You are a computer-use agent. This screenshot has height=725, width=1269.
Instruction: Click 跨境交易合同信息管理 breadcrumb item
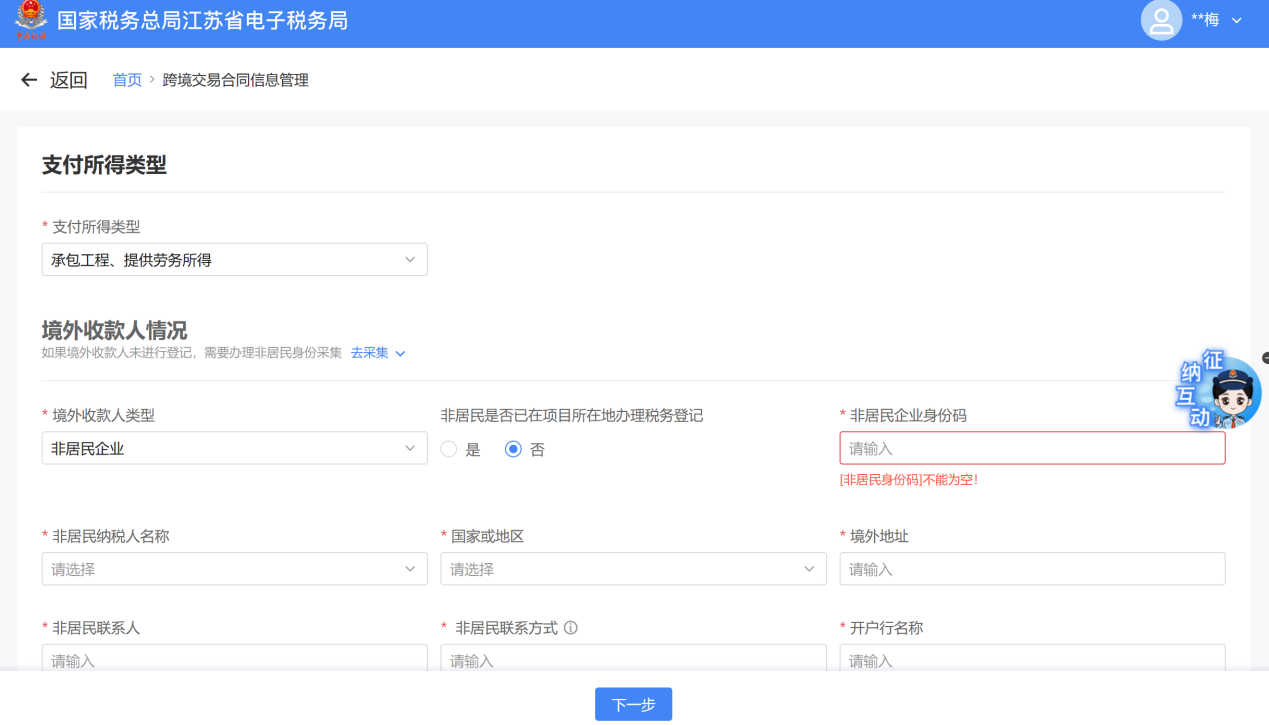coord(235,80)
